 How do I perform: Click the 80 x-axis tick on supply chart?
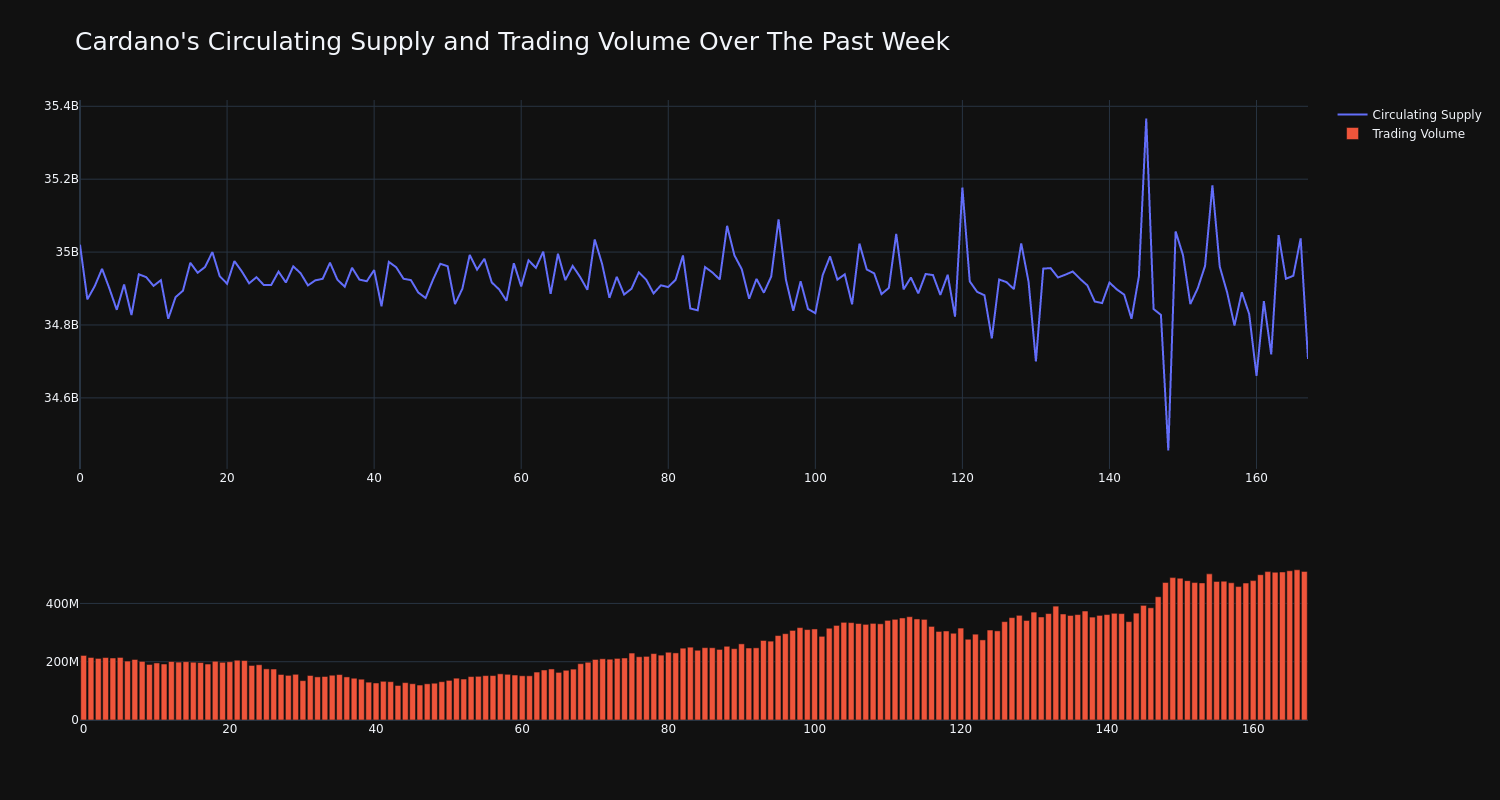point(668,478)
